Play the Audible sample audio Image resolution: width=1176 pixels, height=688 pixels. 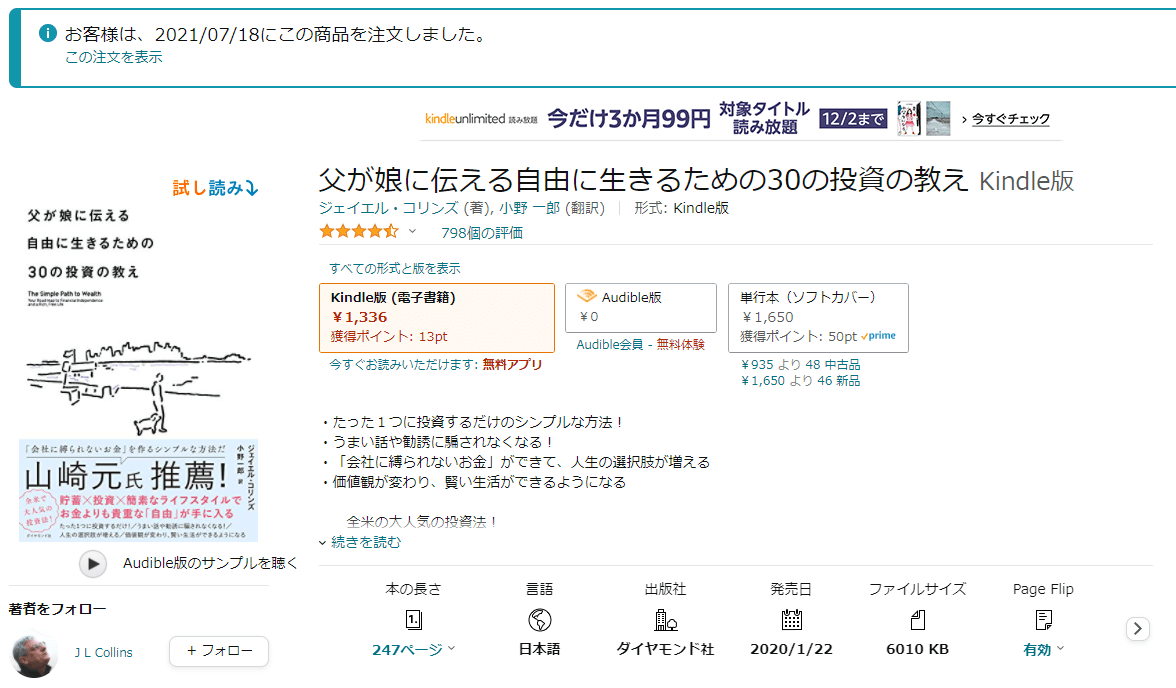[93, 563]
